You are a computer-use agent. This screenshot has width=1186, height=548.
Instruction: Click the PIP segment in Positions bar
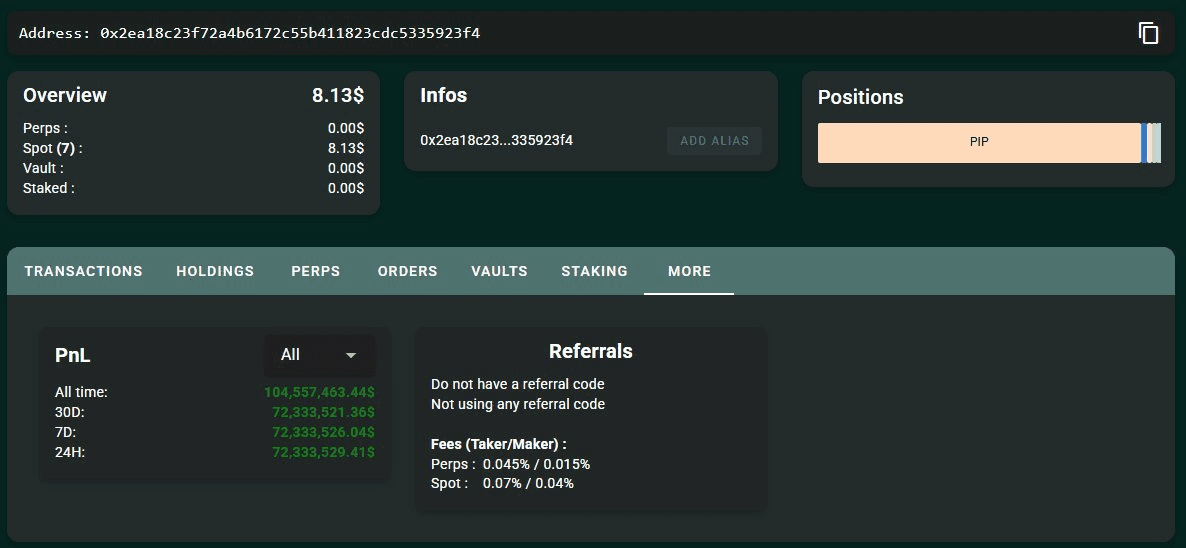tap(978, 143)
